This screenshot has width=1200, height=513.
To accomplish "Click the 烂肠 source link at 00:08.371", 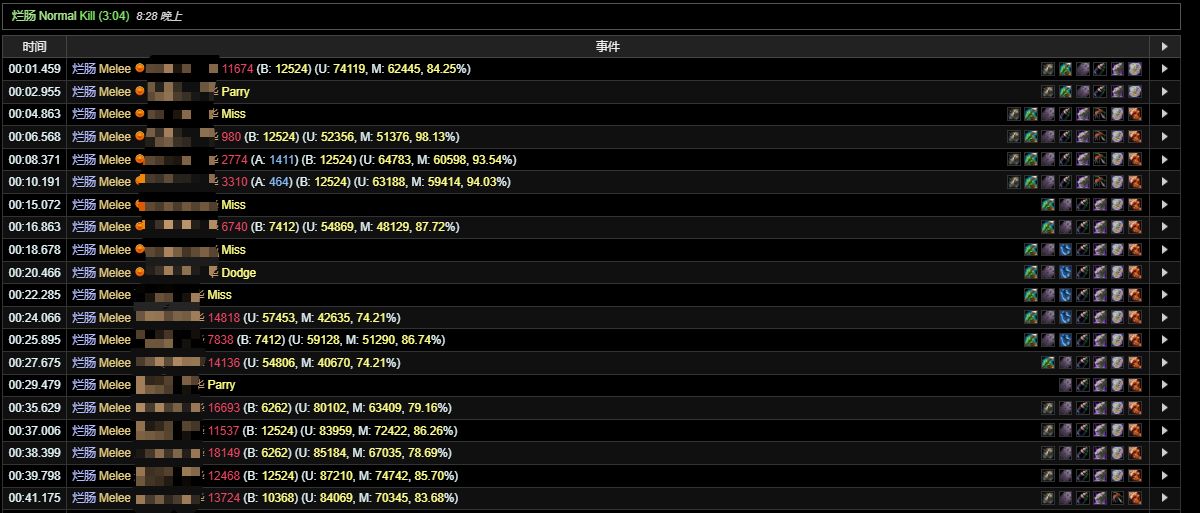I will [x=83, y=160].
